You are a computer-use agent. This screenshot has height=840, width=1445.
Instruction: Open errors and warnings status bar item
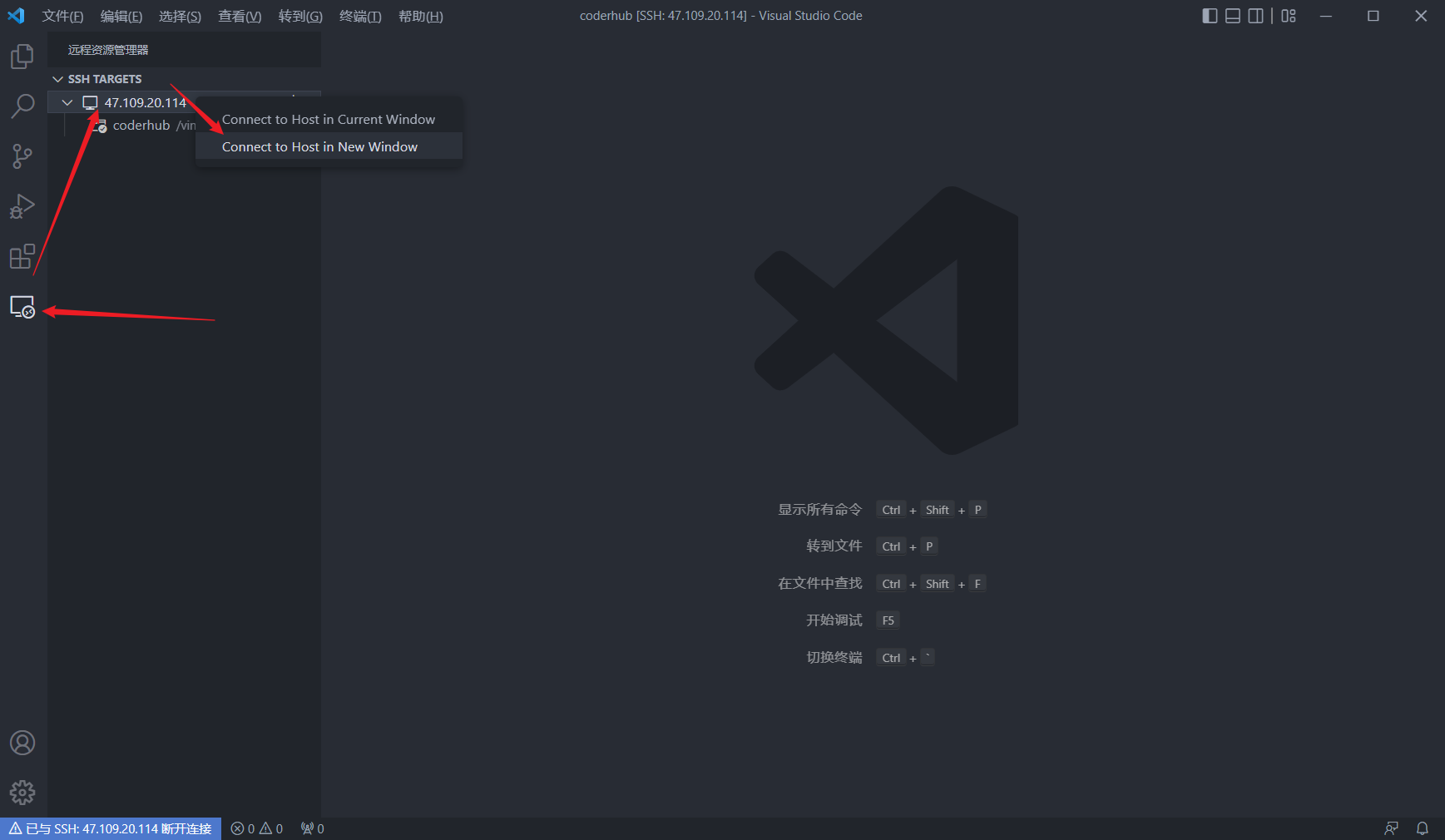tap(257, 828)
